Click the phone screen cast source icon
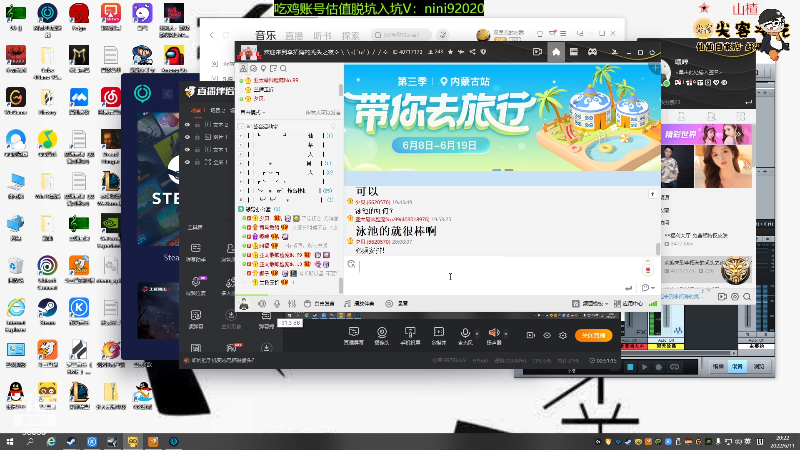Image resolution: width=800 pixels, height=450 pixels. 410,336
